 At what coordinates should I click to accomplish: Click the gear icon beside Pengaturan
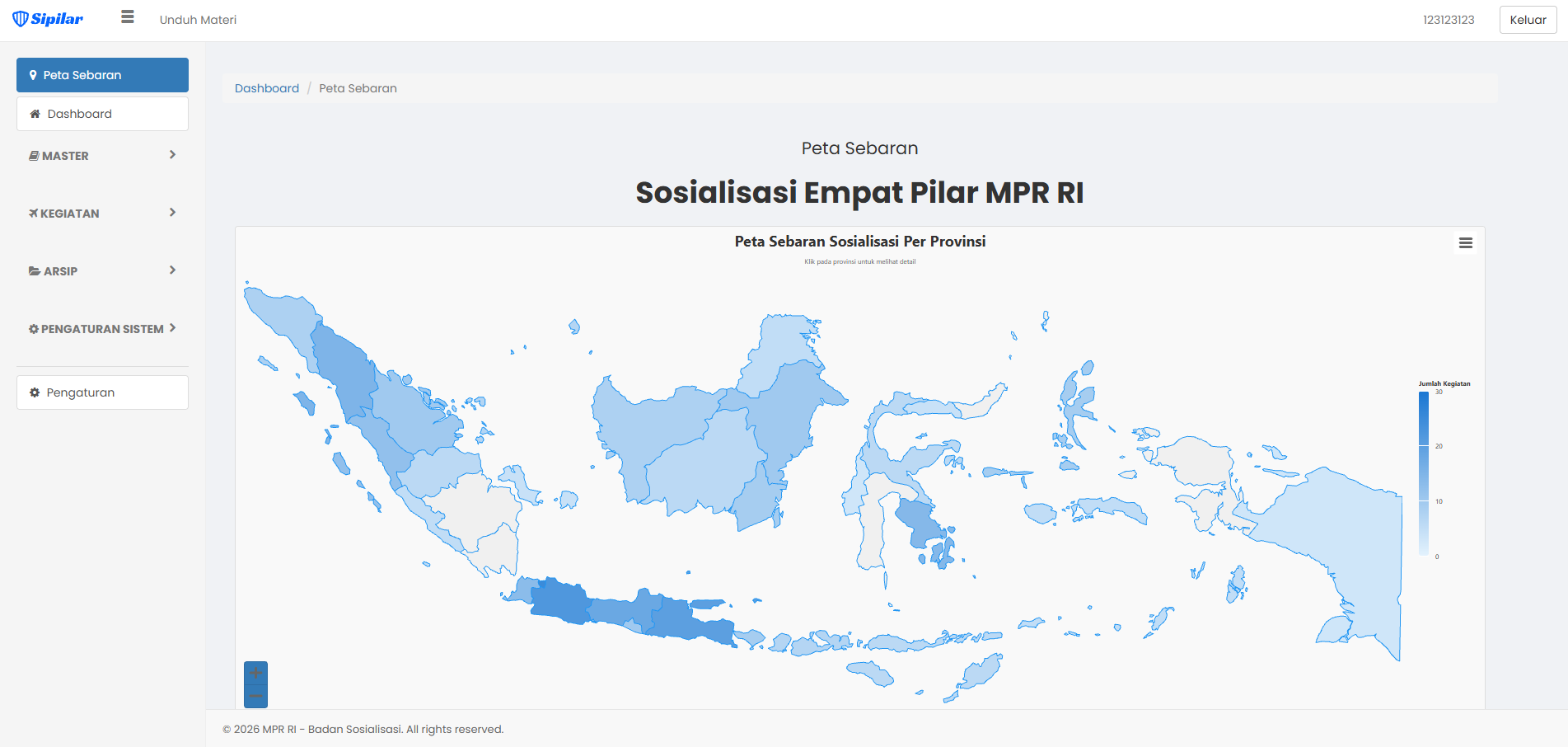coord(35,392)
